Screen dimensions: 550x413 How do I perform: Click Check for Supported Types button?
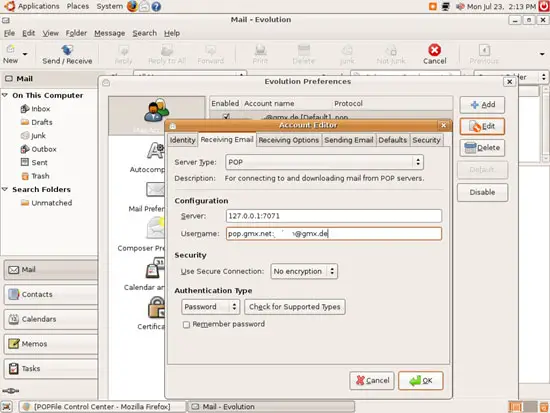(295, 307)
